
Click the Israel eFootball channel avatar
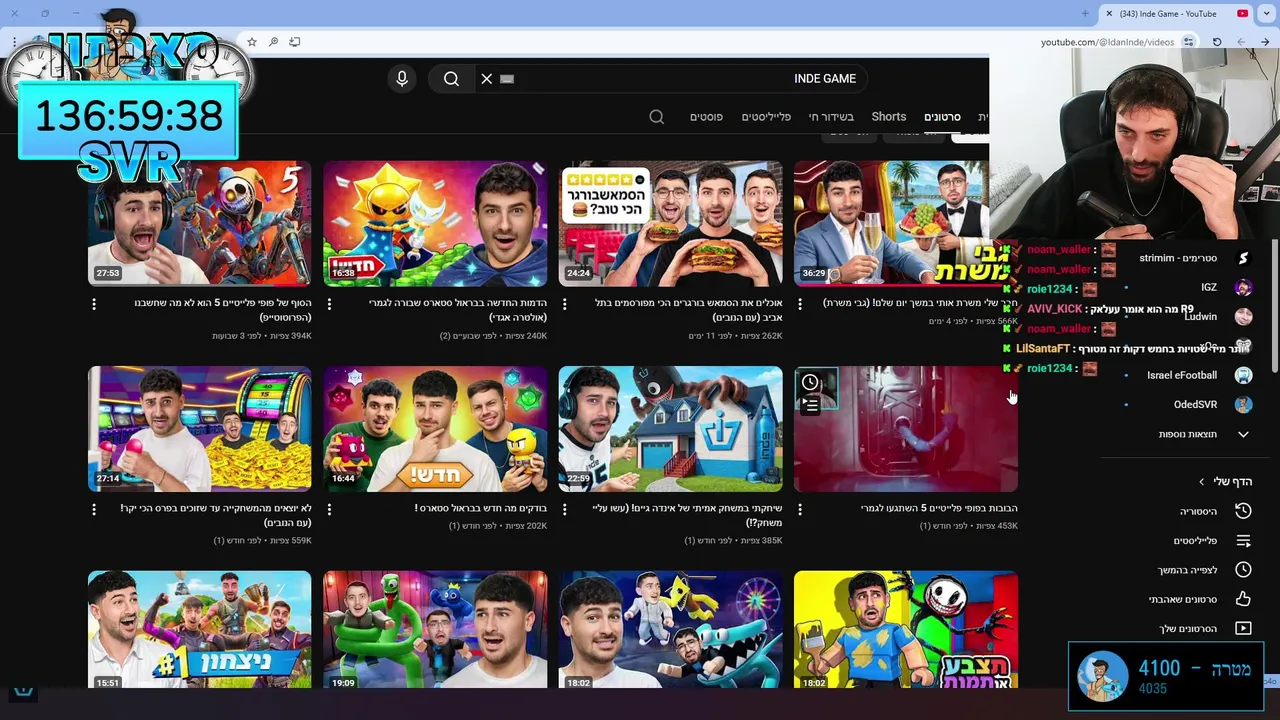click(x=1243, y=375)
